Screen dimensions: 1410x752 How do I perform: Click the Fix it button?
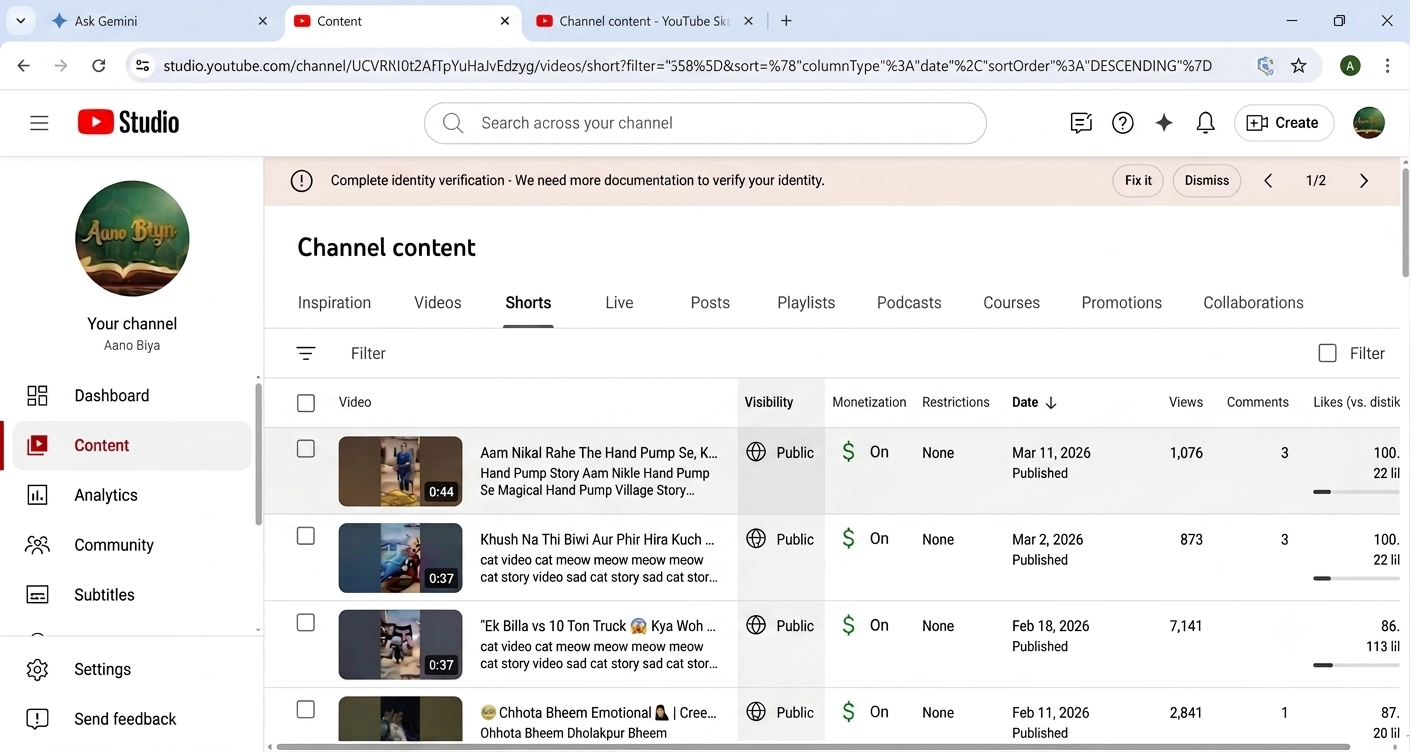(1138, 181)
